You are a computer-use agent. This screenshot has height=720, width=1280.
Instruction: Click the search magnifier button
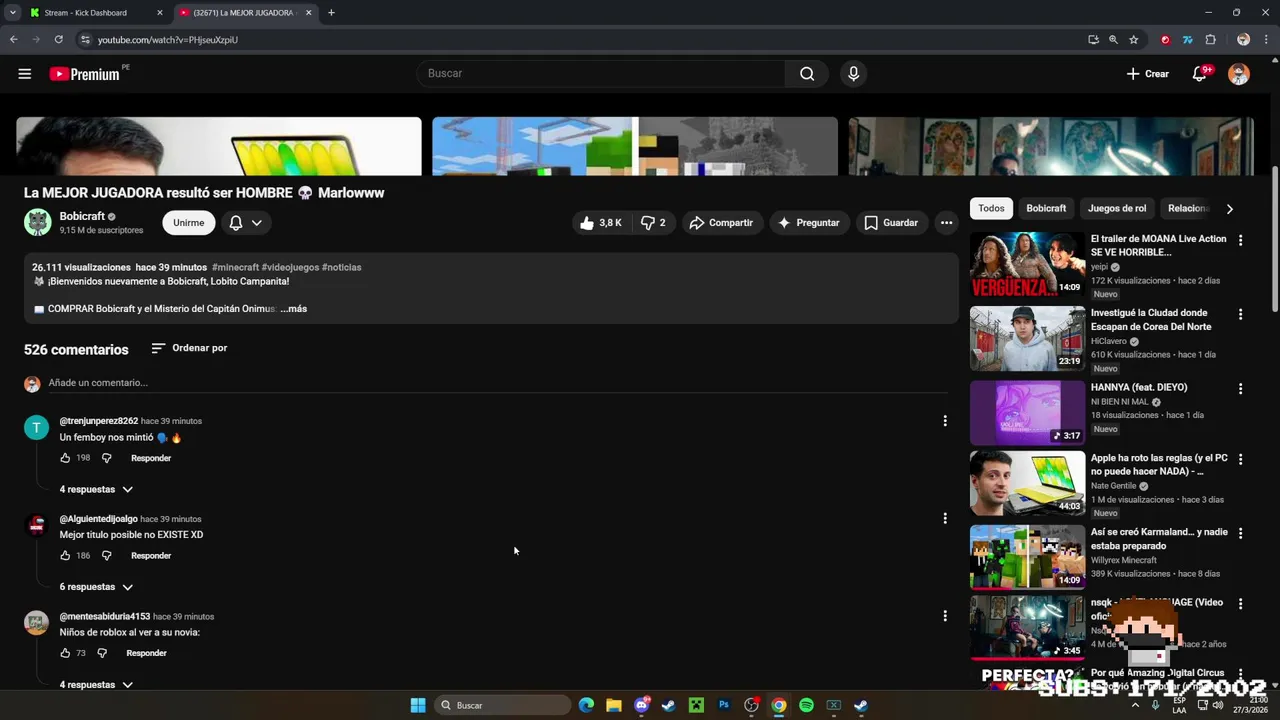(x=807, y=74)
